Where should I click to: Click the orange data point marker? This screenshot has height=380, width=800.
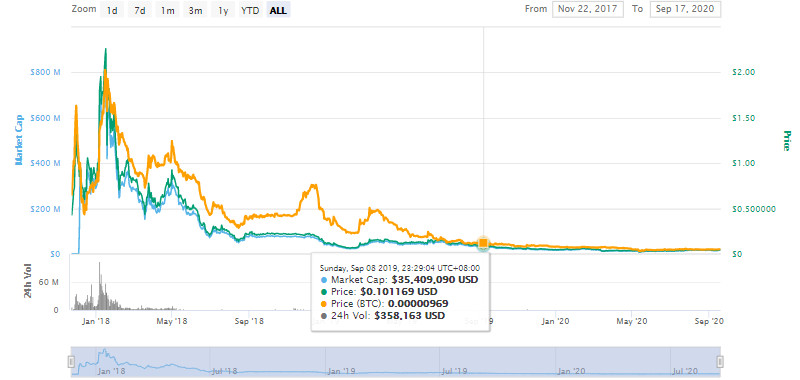[x=483, y=244]
